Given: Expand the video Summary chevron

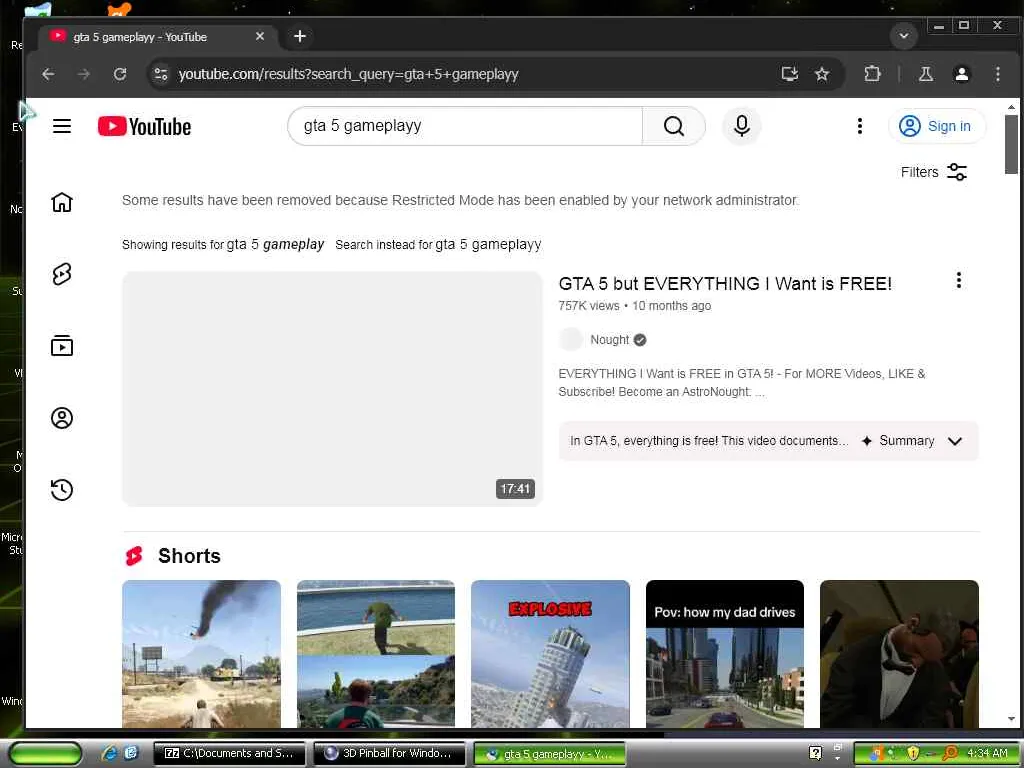Looking at the screenshot, I should 954,441.
